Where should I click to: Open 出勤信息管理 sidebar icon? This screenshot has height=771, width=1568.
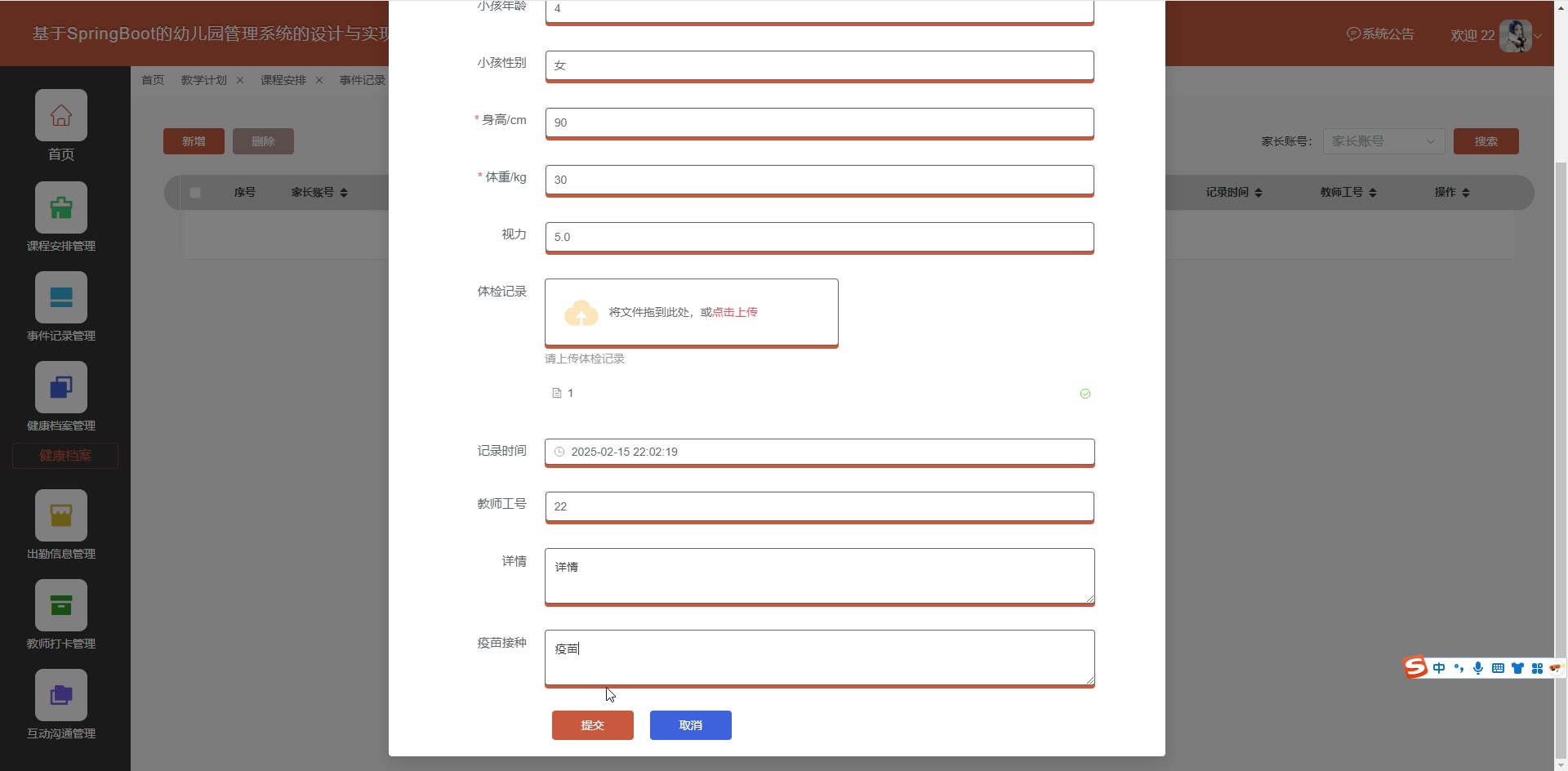pyautogui.click(x=61, y=515)
